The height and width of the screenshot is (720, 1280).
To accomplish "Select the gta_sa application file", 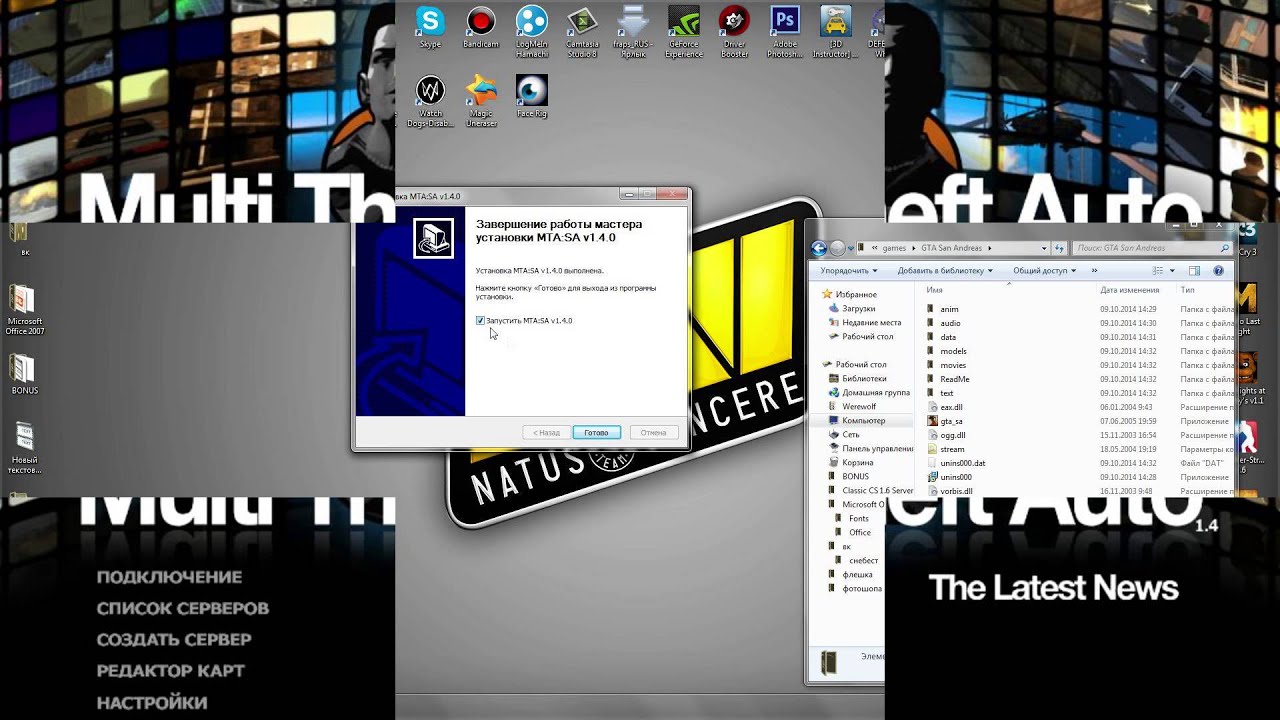I will pos(951,421).
